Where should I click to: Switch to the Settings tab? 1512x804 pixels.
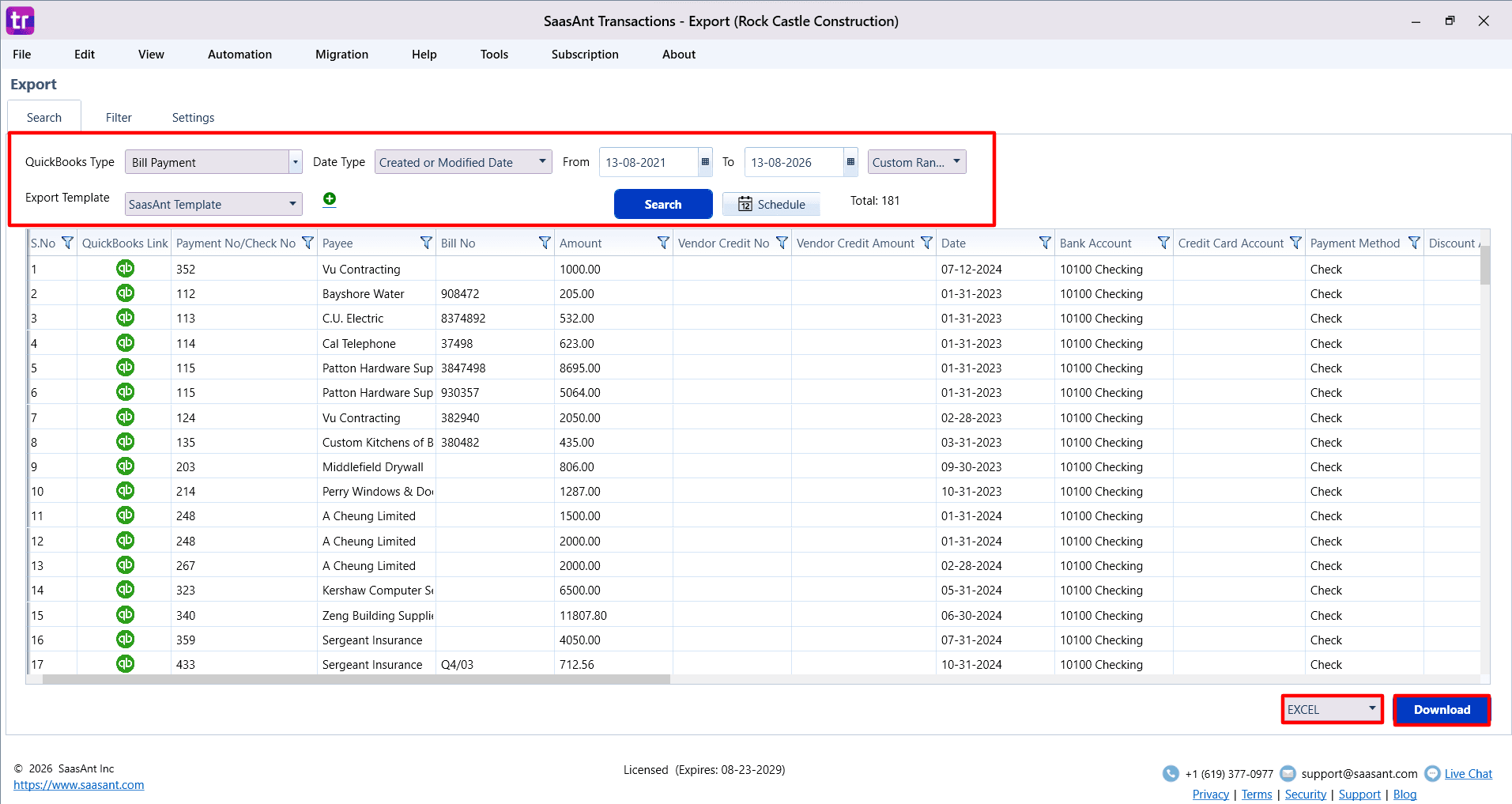193,118
